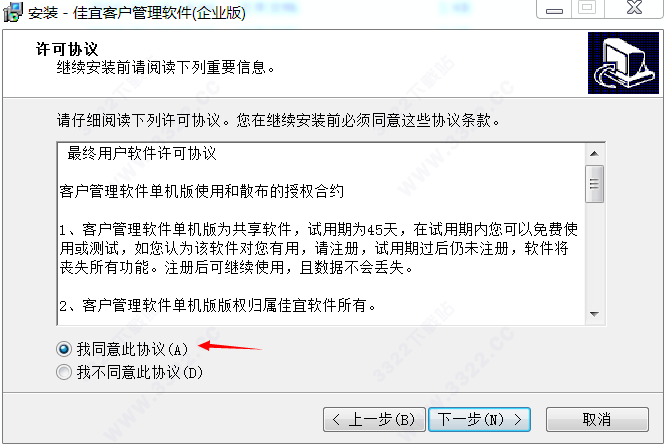Click license clause 2 about 版权归属
Screen dimensions: 666x446
(x=217, y=305)
